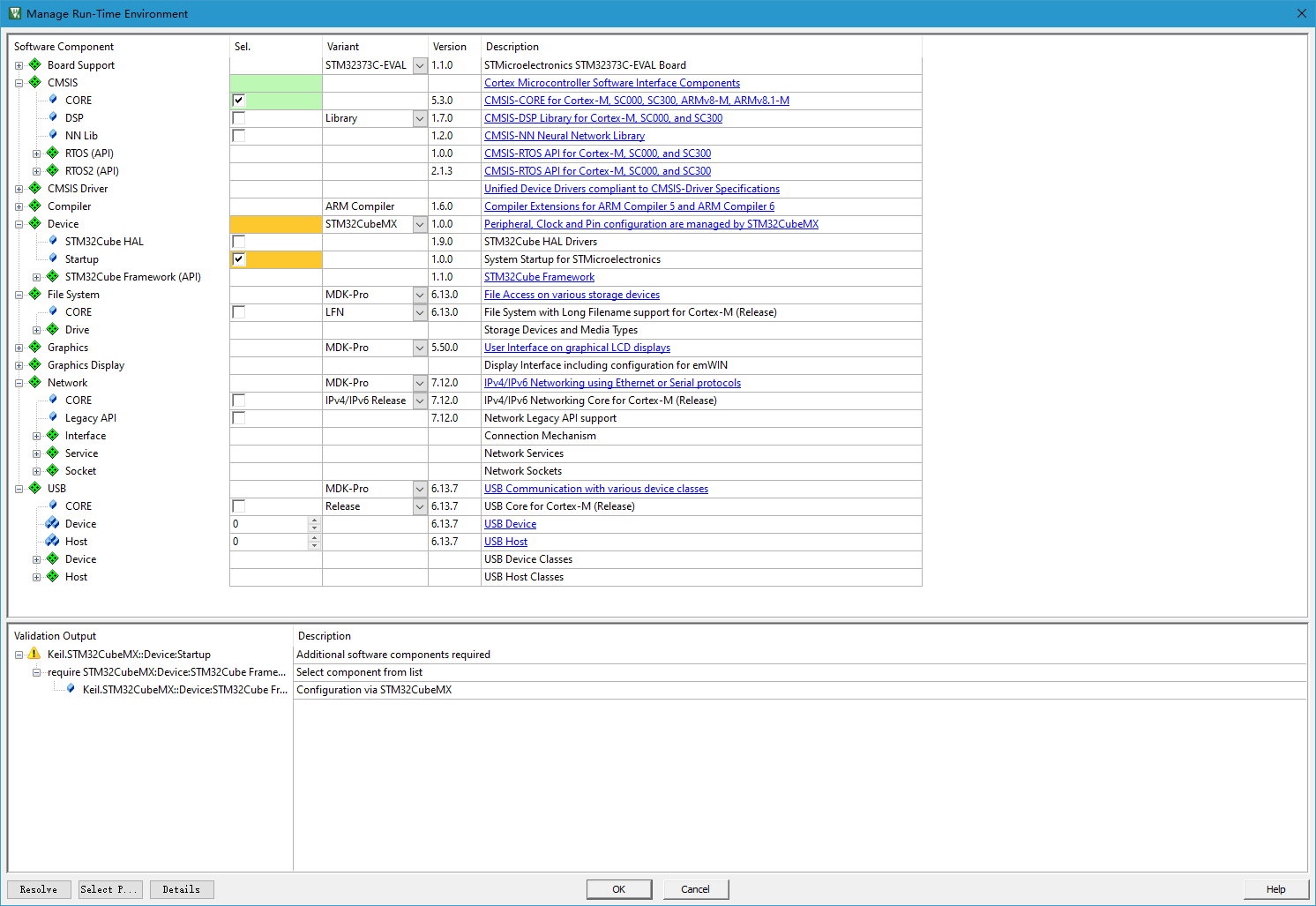1316x906 pixels.
Task: Click the Device group green diamond icon
Action: [35, 223]
